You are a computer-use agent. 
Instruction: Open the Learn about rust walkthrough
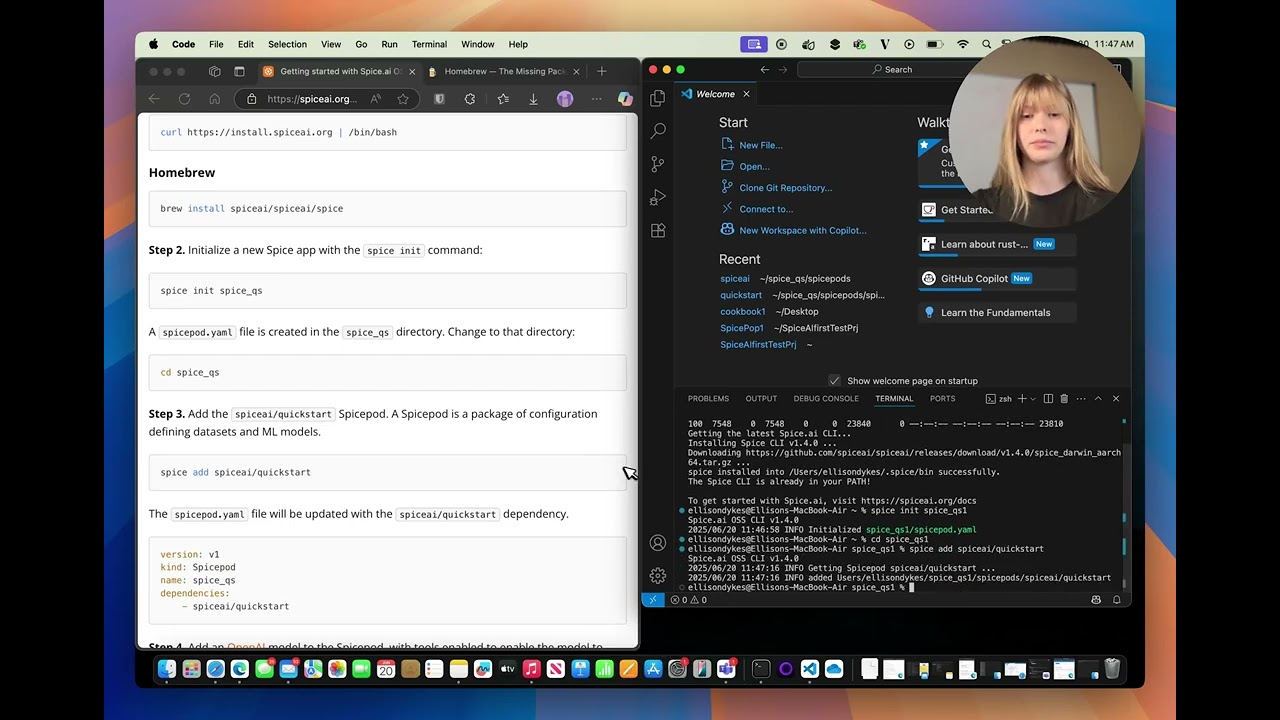pos(996,244)
